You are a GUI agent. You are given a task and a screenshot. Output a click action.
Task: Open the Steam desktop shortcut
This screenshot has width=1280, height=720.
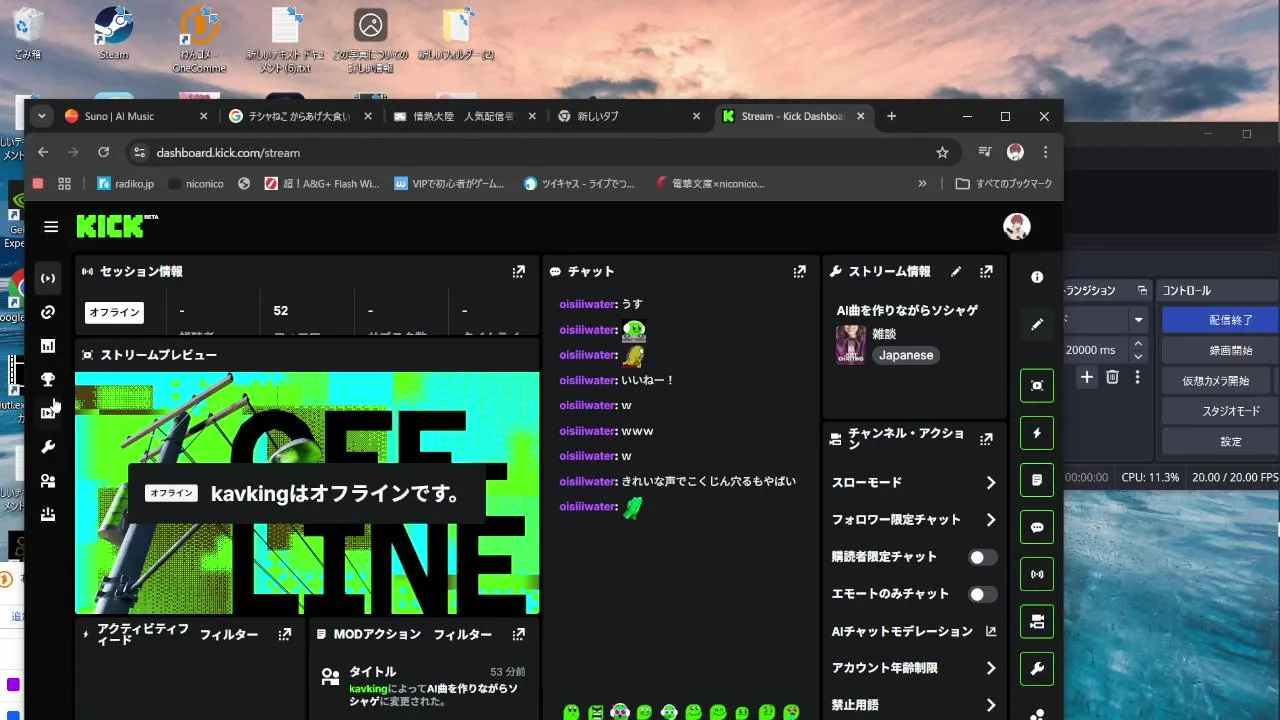114,34
